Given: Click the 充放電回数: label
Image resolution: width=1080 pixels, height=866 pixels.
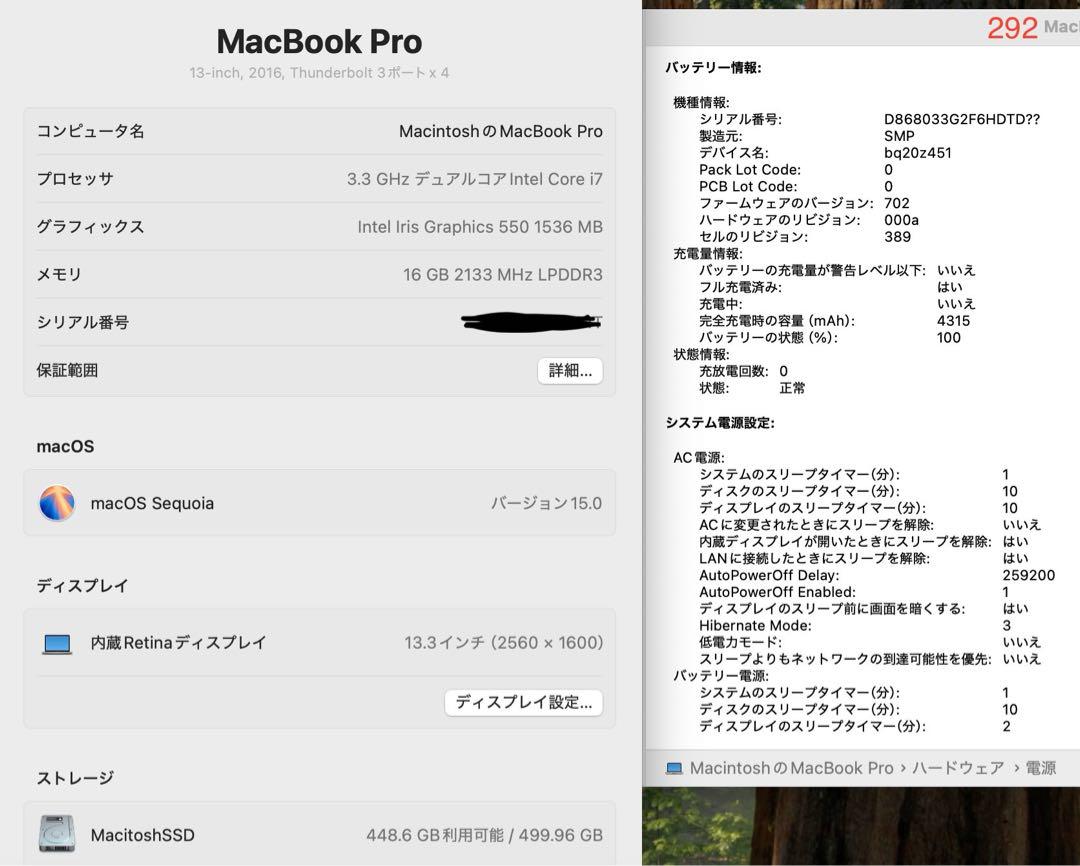Looking at the screenshot, I should click(734, 371).
